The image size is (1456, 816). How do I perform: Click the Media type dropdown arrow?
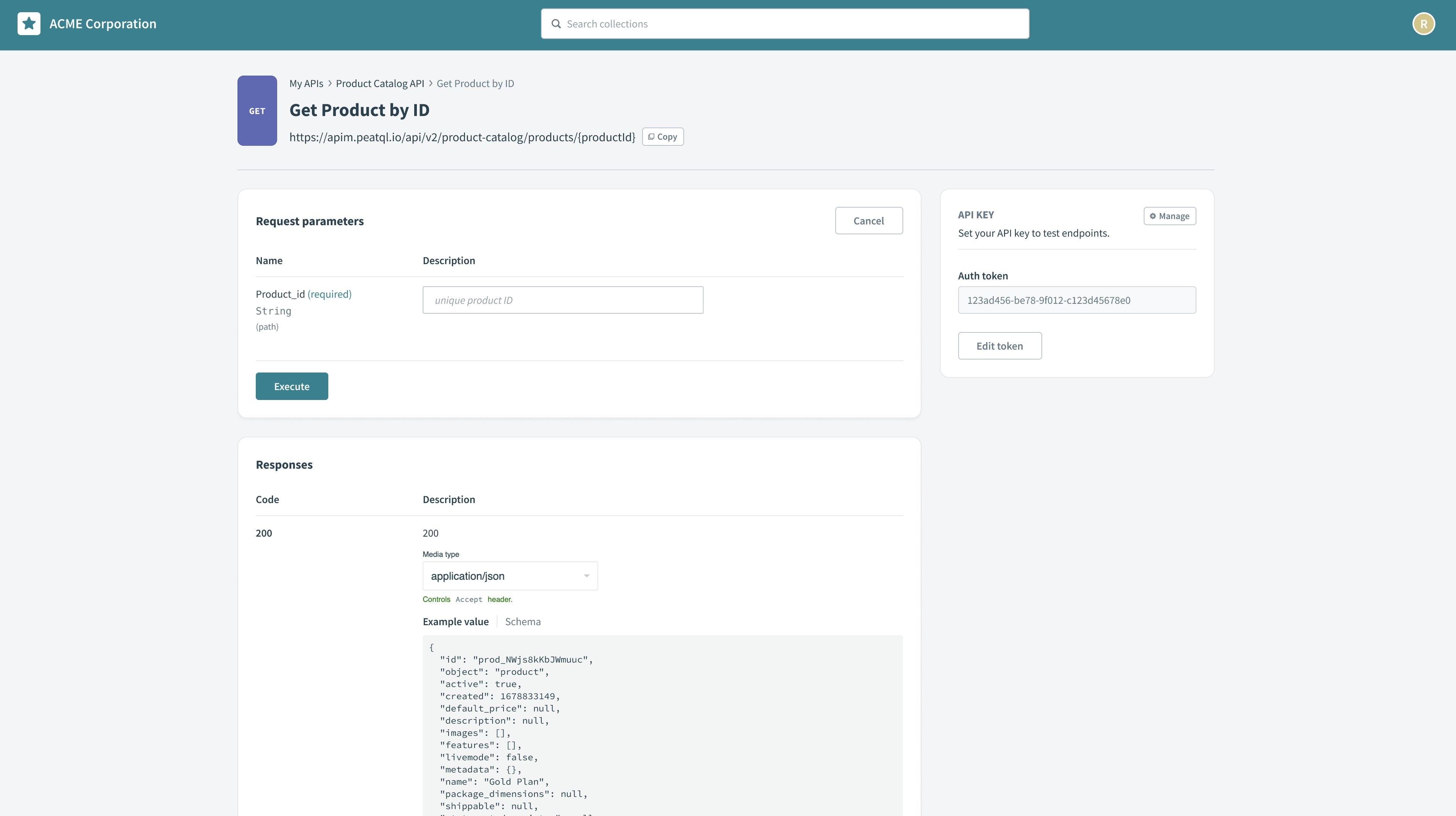(x=587, y=576)
